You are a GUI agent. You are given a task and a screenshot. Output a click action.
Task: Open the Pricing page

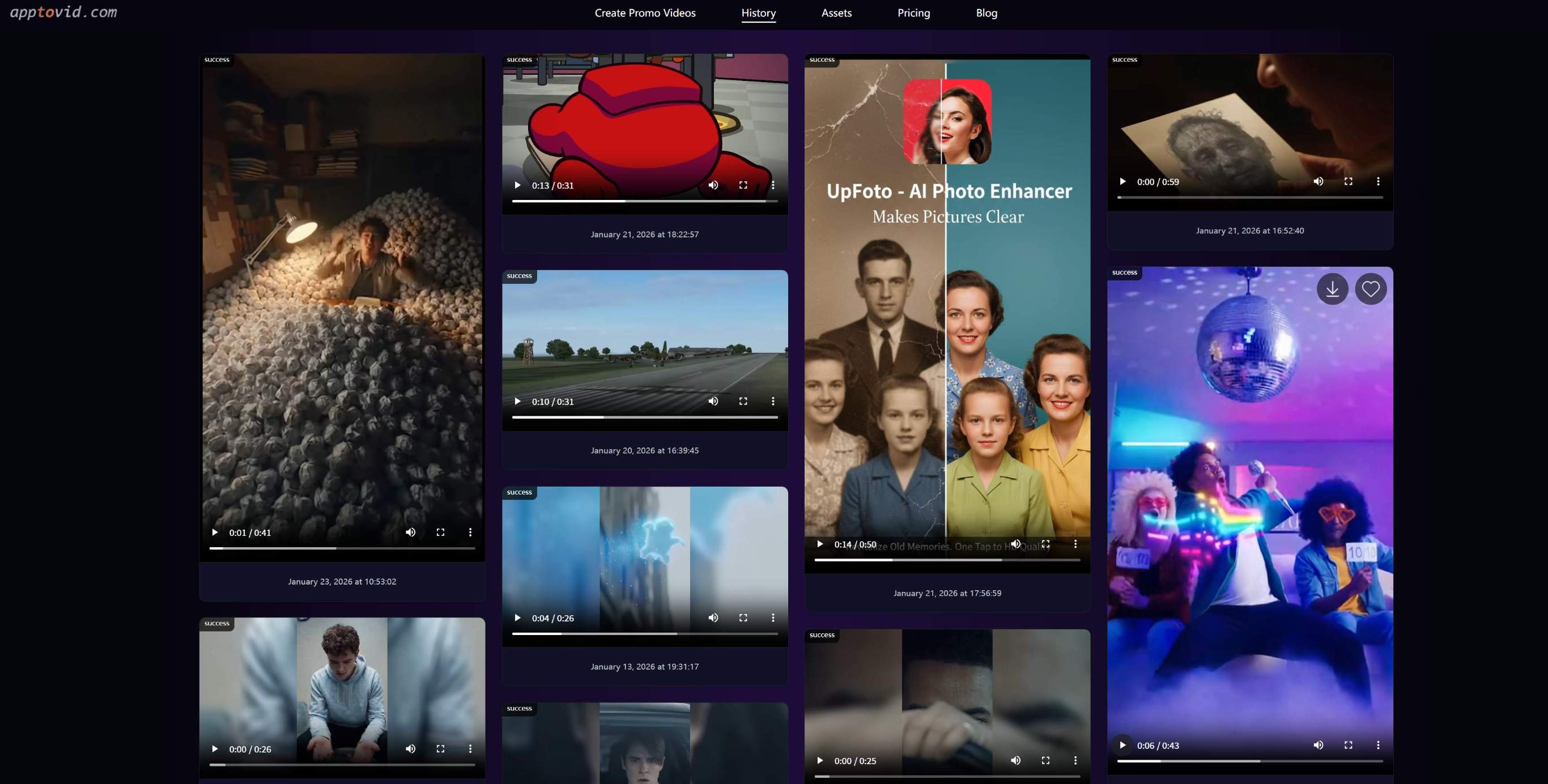click(x=913, y=12)
